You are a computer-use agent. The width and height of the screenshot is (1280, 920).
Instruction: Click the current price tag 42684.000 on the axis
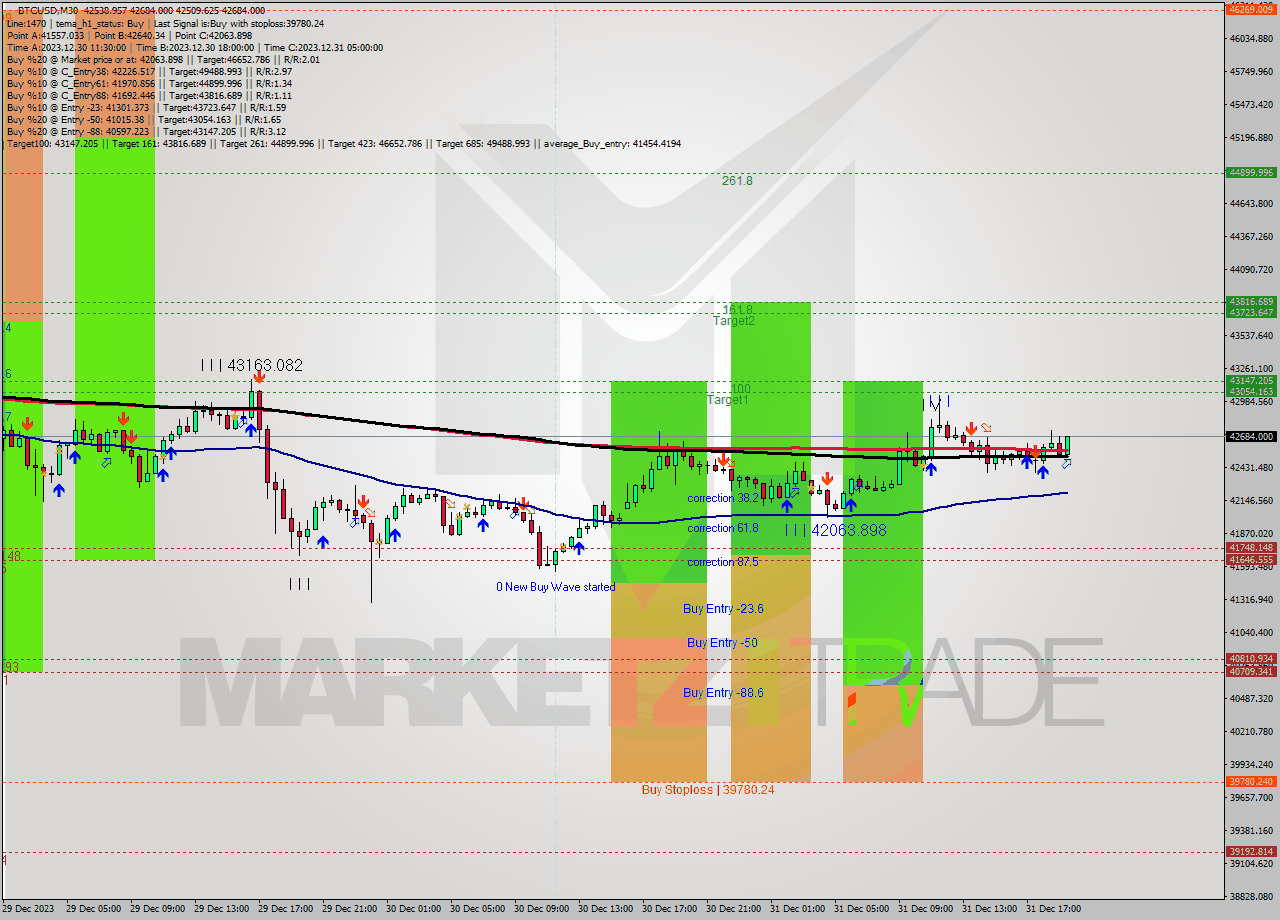tap(1251, 436)
